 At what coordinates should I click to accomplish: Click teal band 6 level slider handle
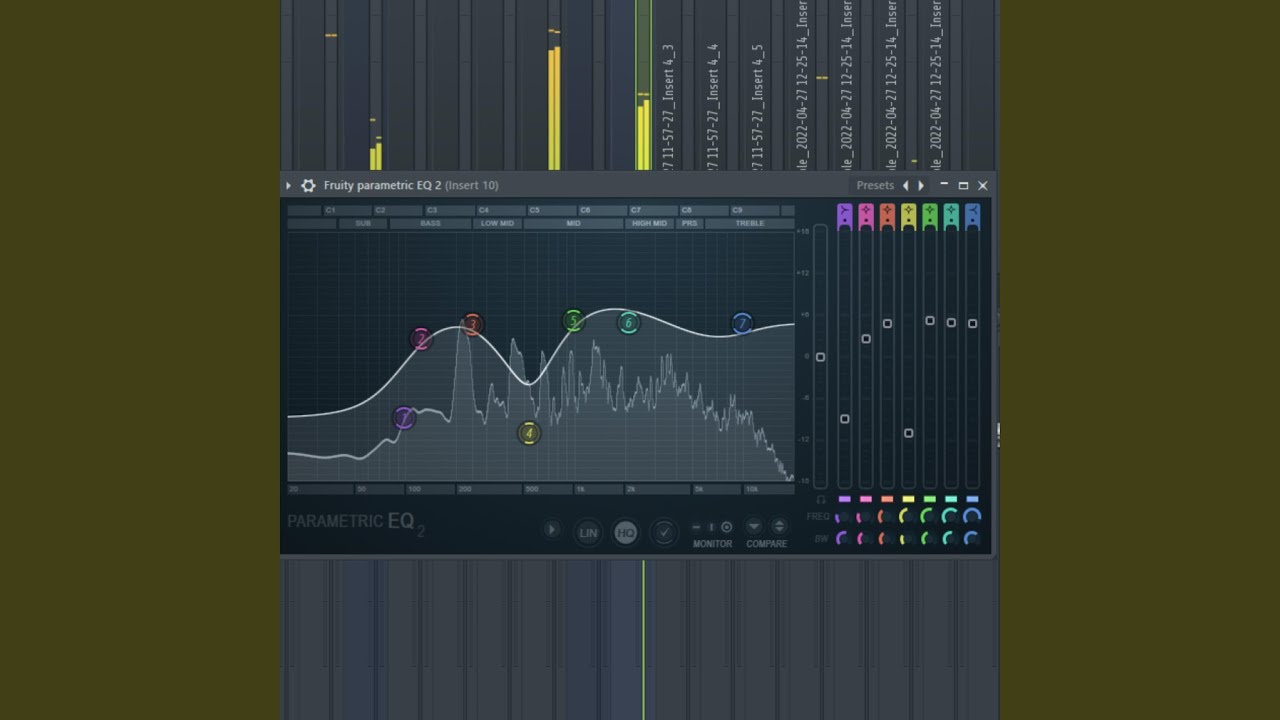coord(951,322)
